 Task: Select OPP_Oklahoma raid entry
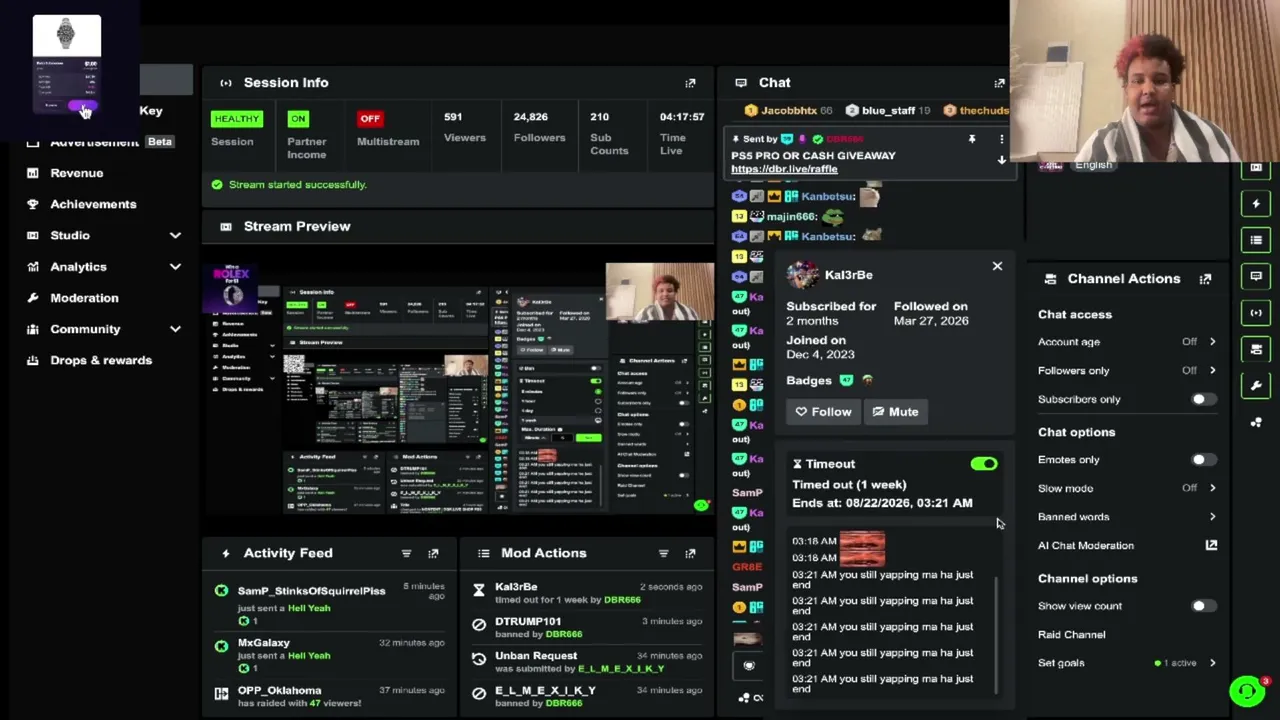(x=279, y=690)
